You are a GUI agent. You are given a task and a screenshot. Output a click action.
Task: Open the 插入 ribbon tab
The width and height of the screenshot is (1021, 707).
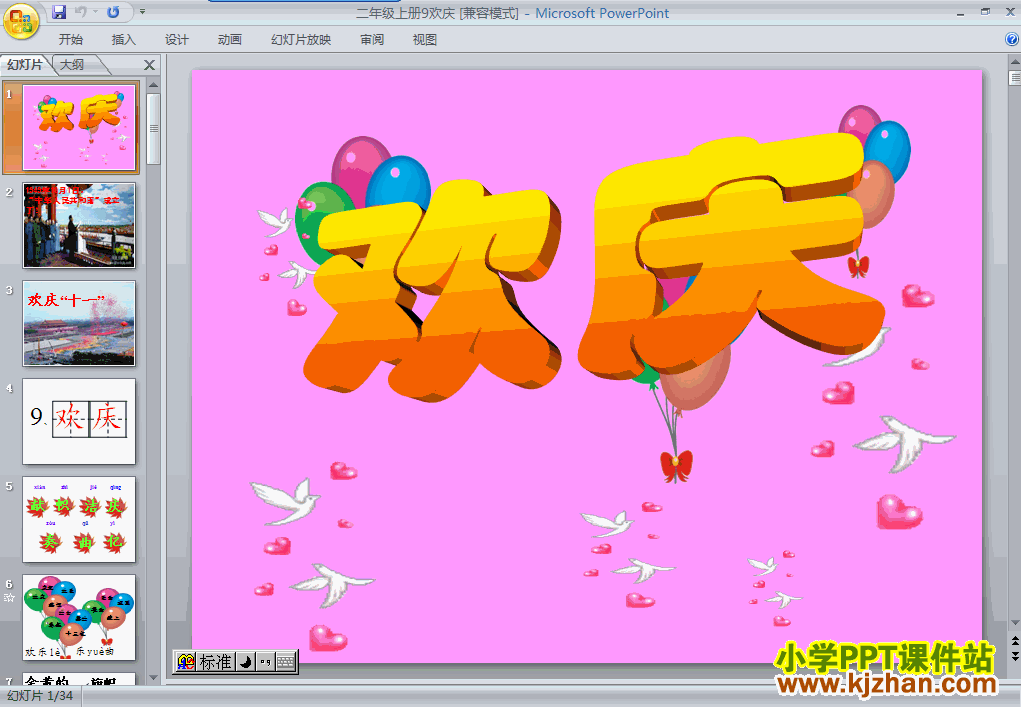[x=123, y=40]
